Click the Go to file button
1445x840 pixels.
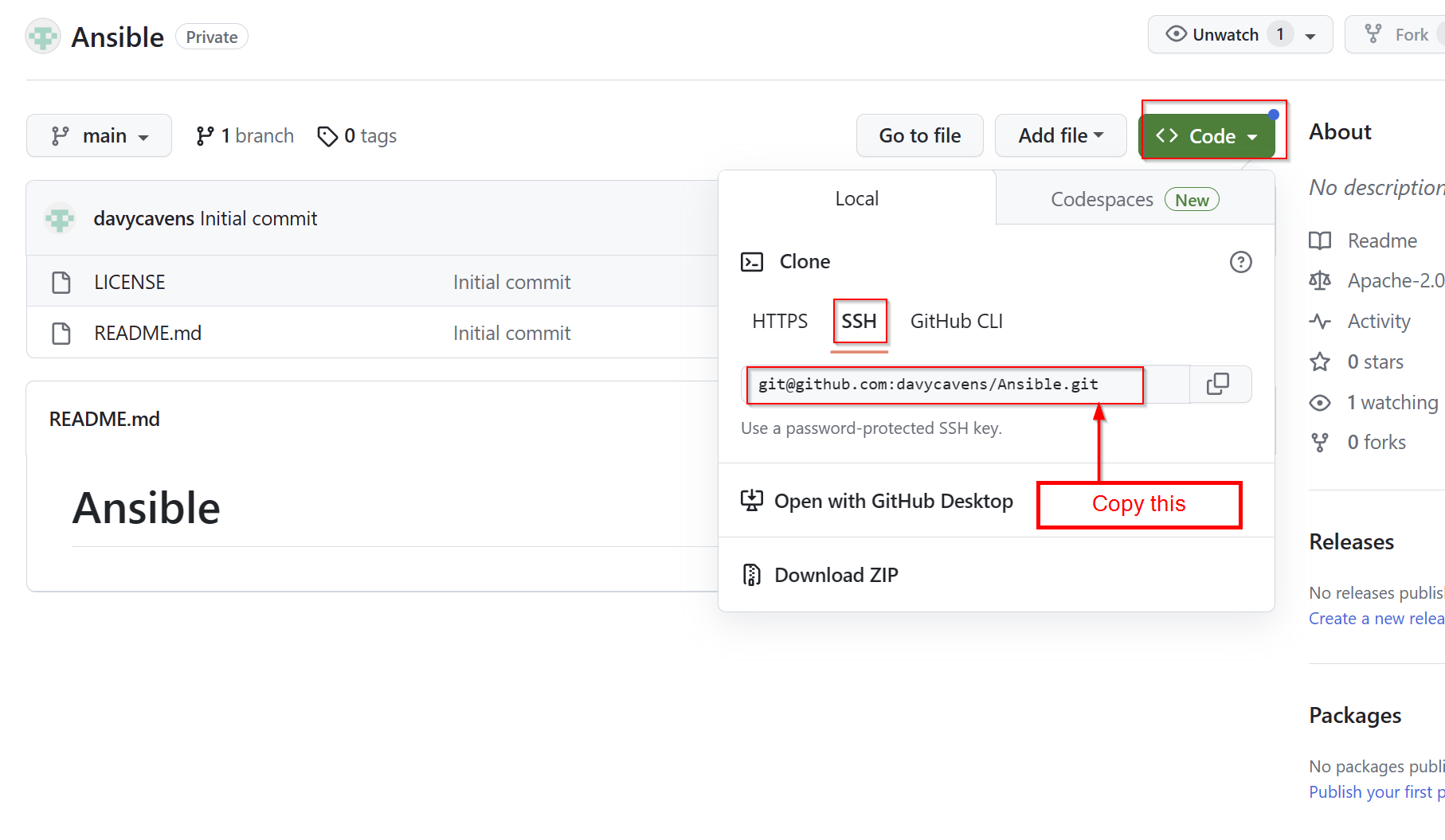(919, 135)
